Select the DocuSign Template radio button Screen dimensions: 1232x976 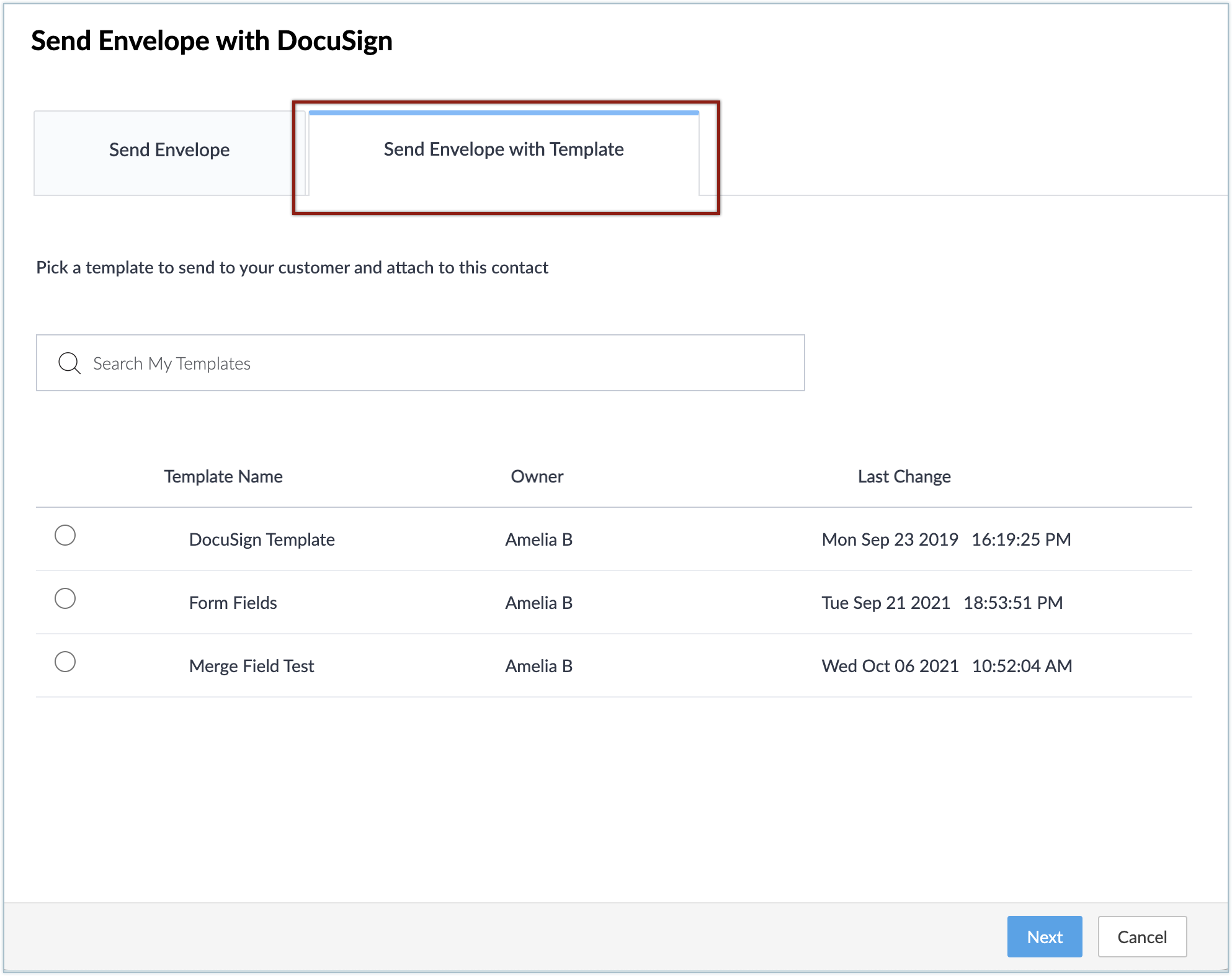tap(65, 535)
